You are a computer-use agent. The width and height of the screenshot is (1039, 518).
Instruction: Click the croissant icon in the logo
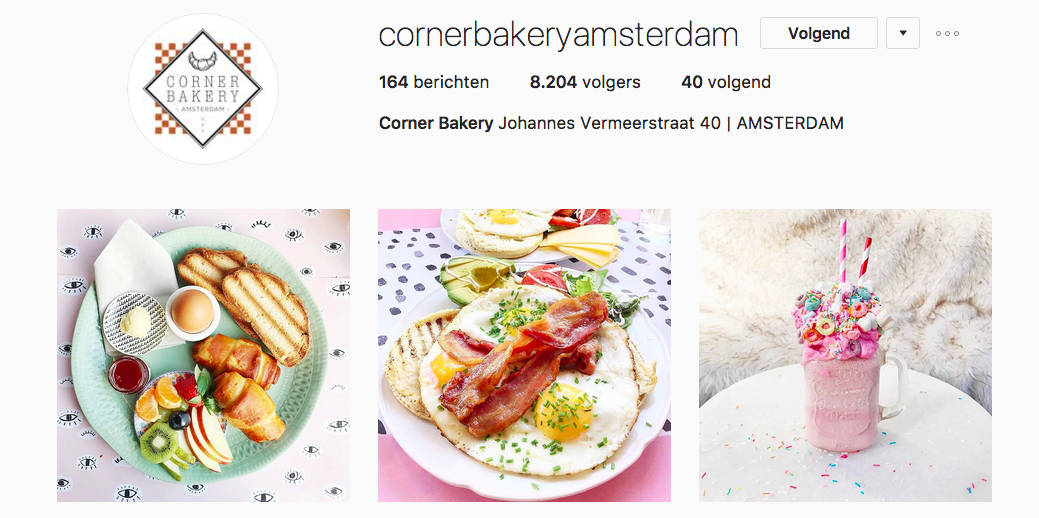point(203,60)
